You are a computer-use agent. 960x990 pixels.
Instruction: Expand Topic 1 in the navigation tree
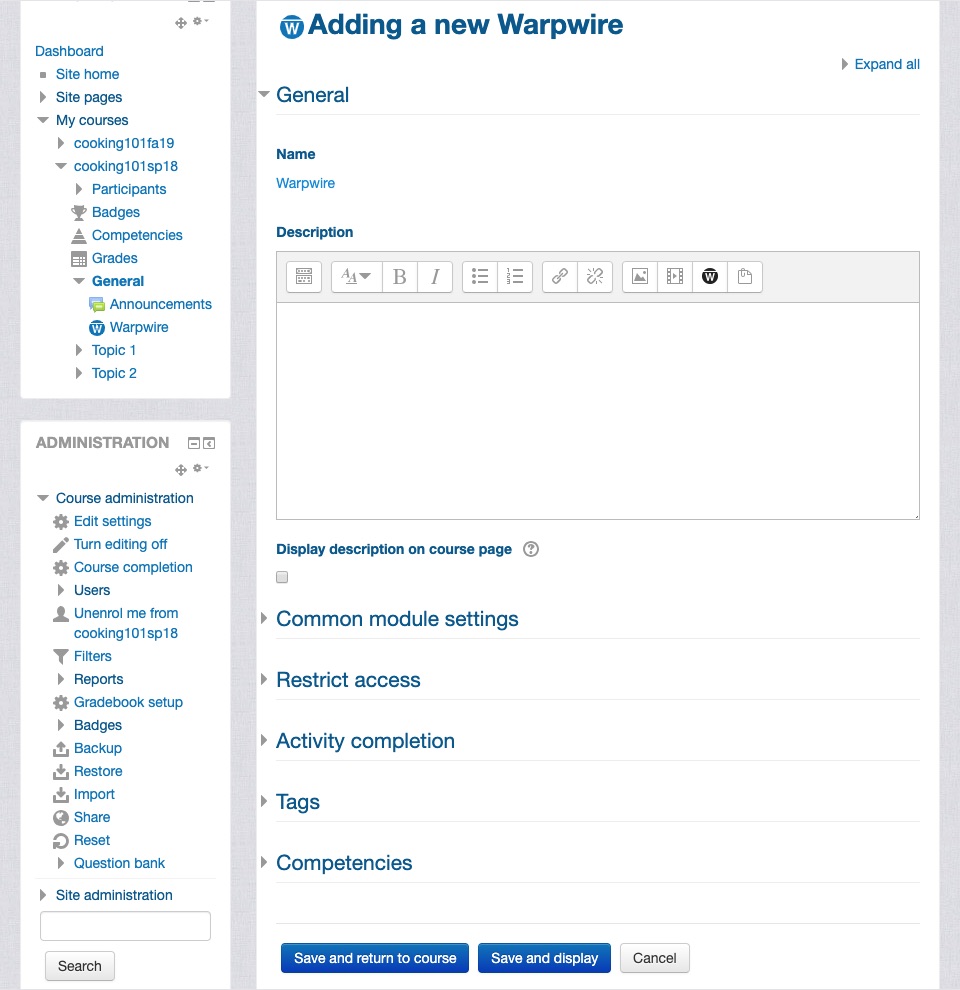[79, 350]
